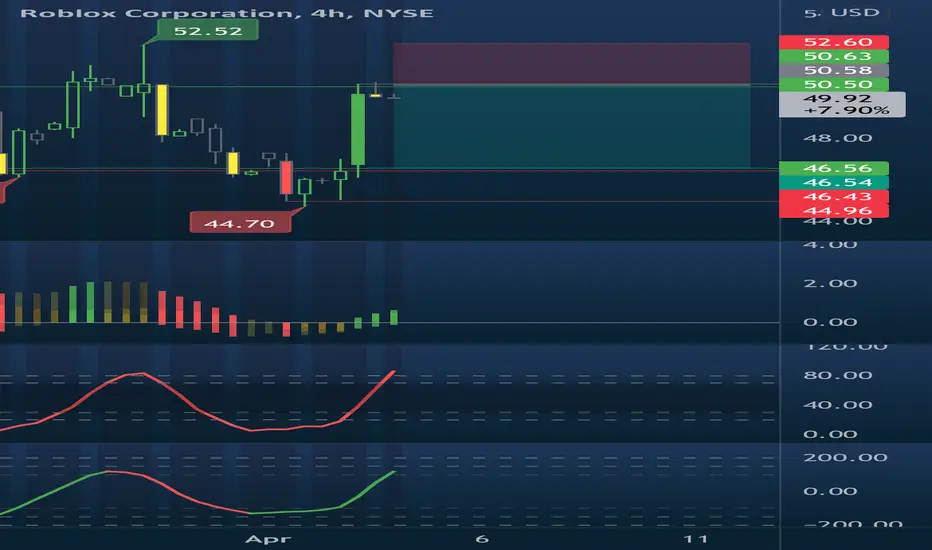The image size is (932, 550).
Task: Click the teal 46.54 price label
Action: [x=833, y=183]
